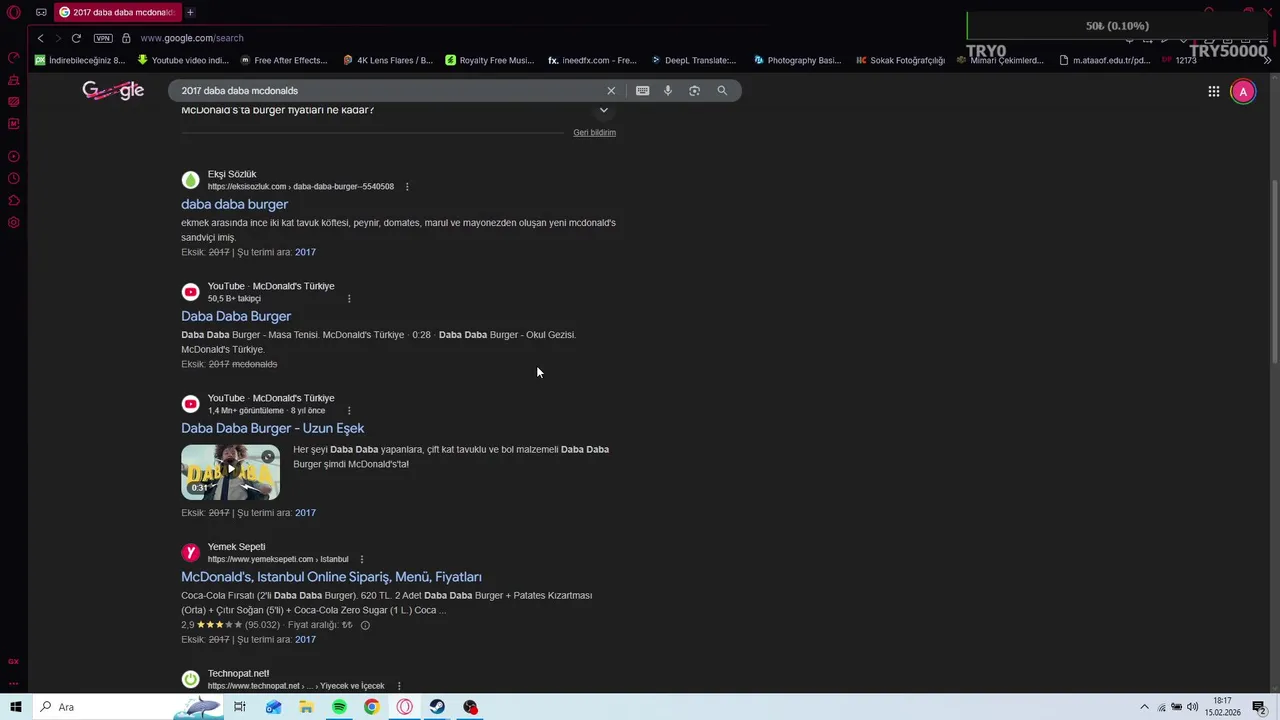Open Steam from the taskbar
This screenshot has width=1280, height=720.
437,707
